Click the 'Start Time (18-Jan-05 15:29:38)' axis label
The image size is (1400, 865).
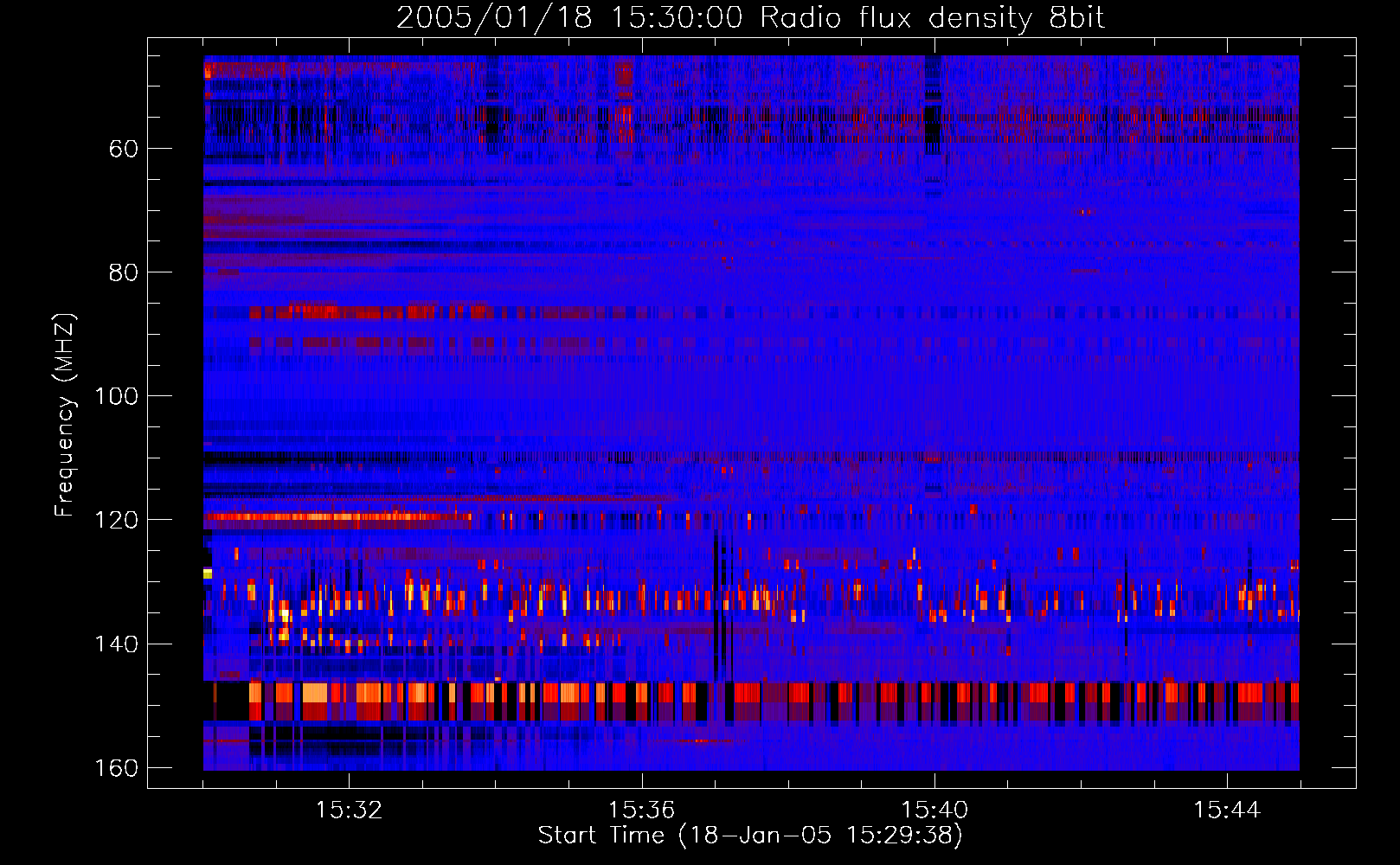click(x=750, y=836)
